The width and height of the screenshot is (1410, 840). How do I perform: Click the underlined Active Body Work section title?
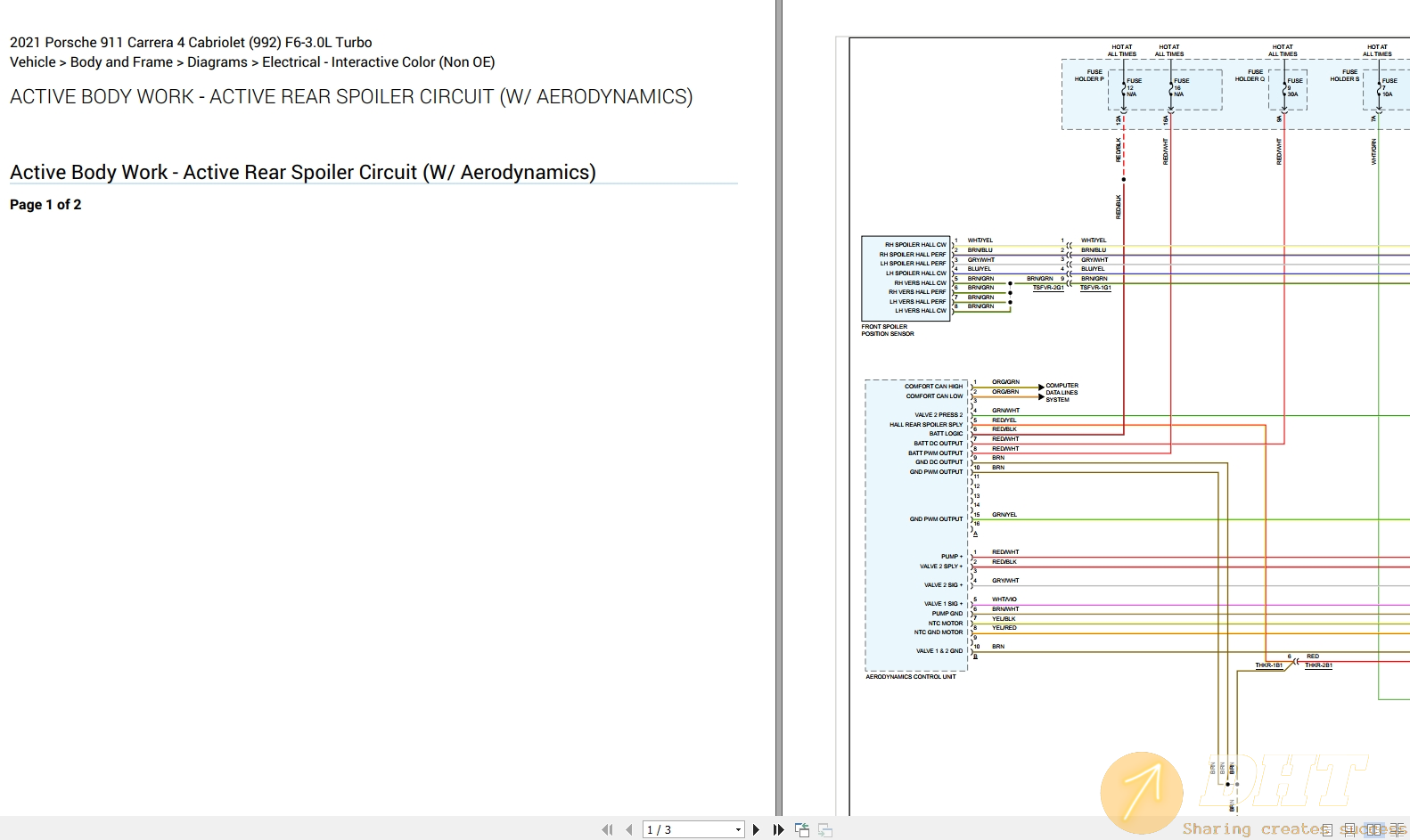click(x=303, y=172)
